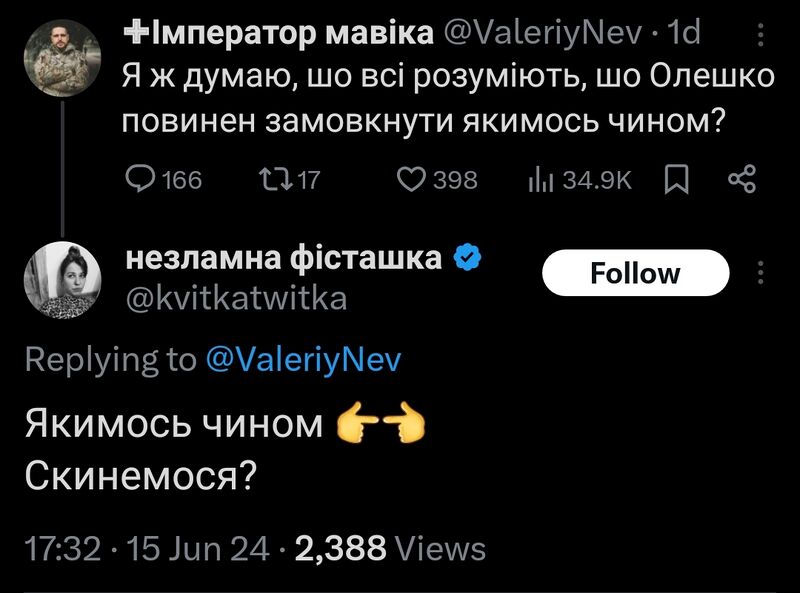The height and width of the screenshot is (593, 800).
Task: Follow незламна фісташка
Action: coord(635,273)
